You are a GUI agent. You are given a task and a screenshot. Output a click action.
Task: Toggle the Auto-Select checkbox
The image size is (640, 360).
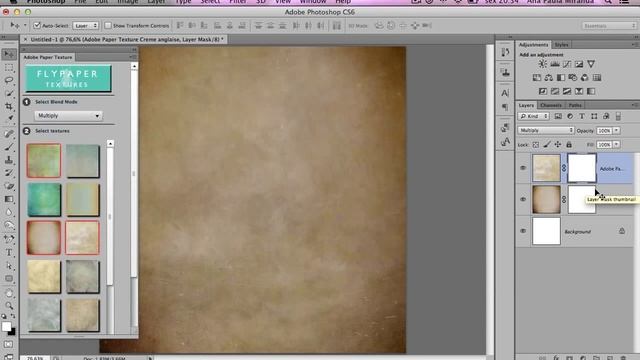coord(37,26)
